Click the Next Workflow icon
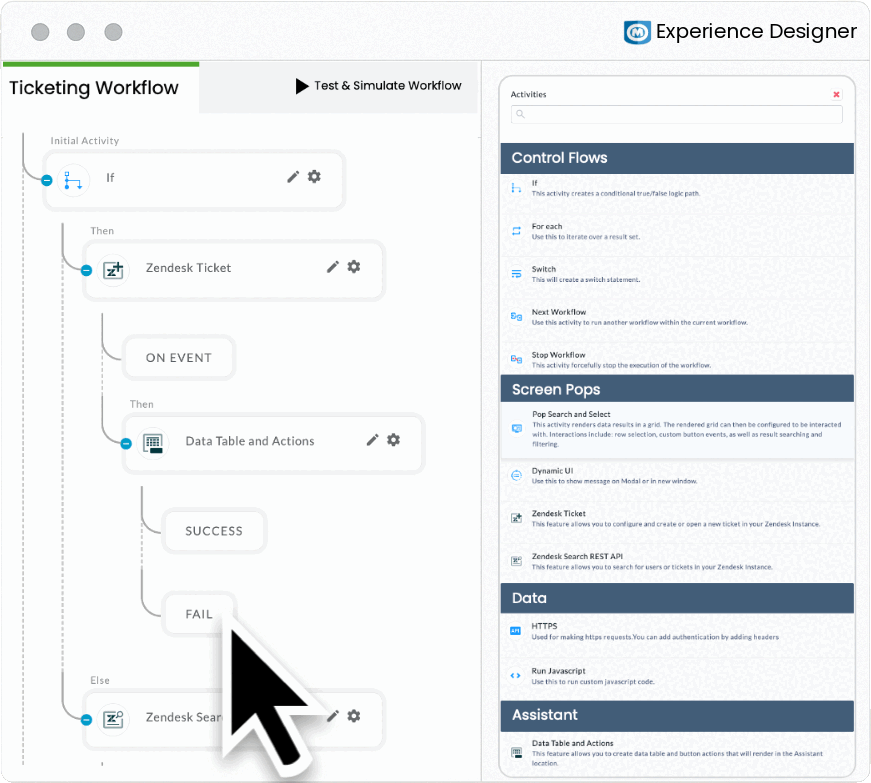Image resolution: width=871 pixels, height=783 pixels. point(516,317)
